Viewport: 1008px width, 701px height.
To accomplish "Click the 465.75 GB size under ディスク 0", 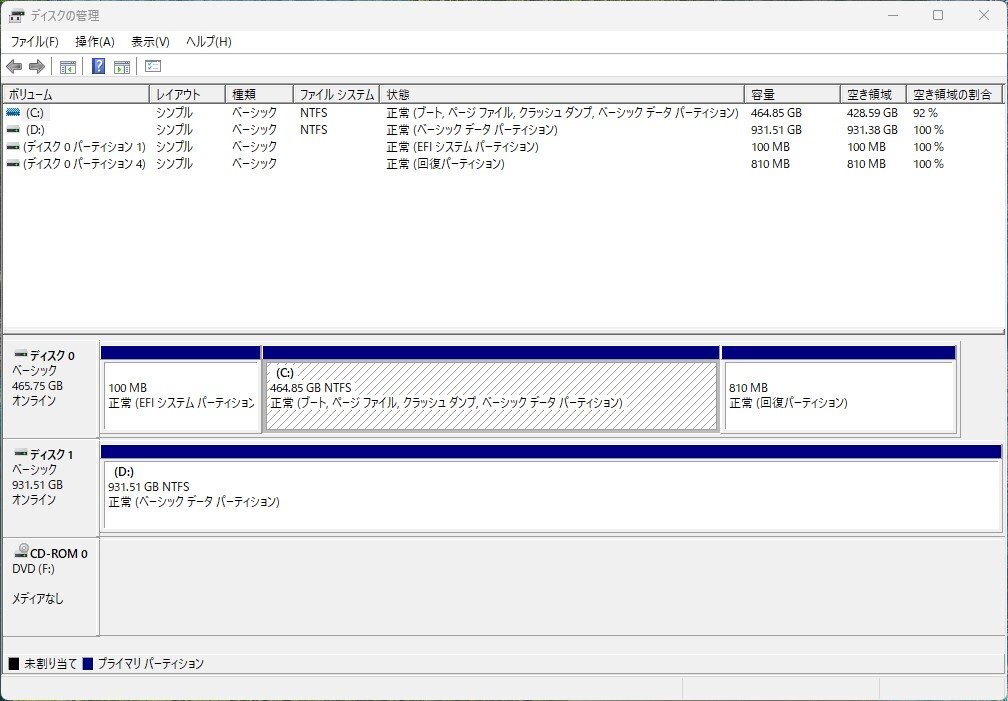I will coord(37,386).
